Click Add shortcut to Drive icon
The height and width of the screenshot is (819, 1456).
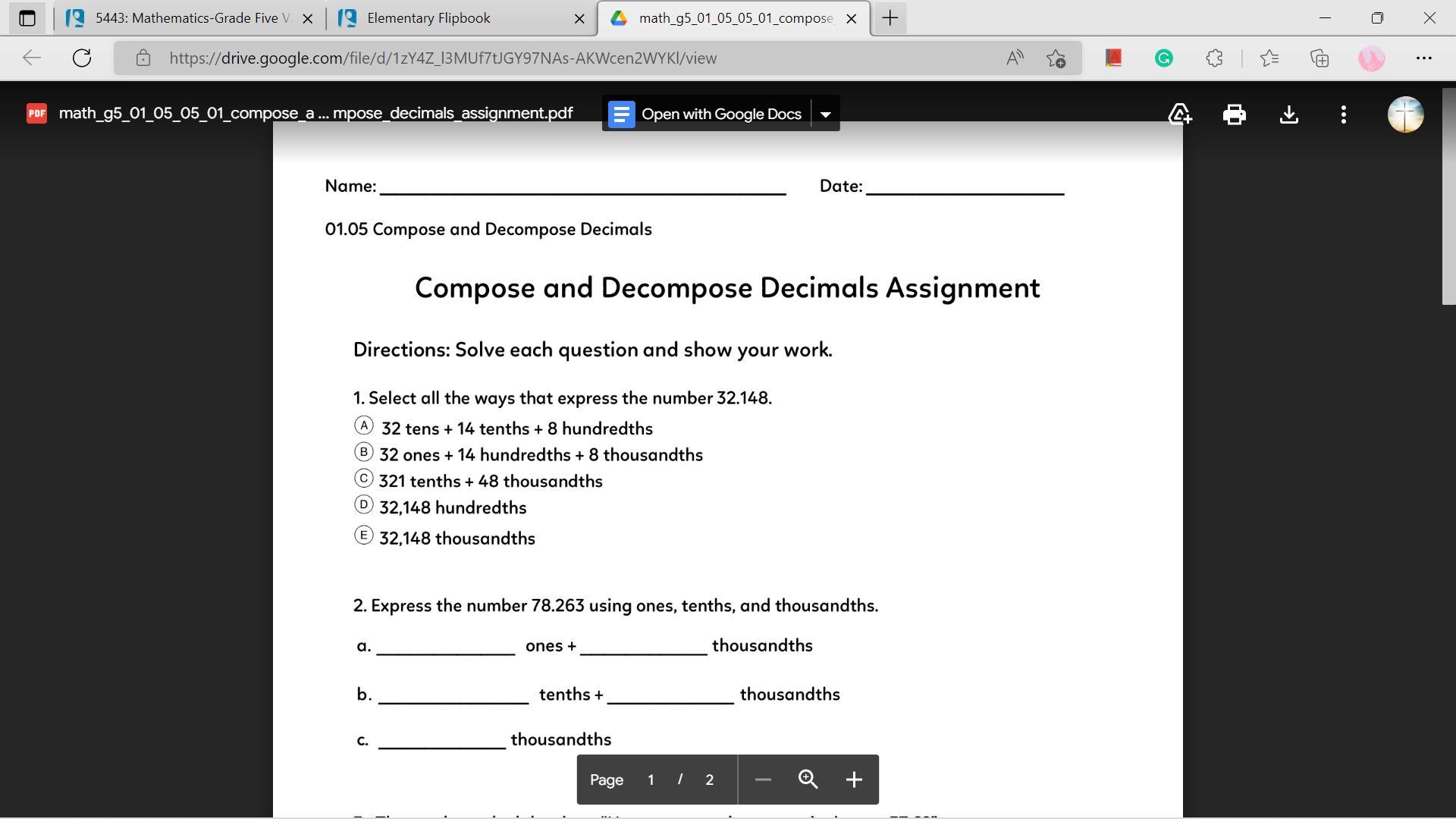[1179, 115]
